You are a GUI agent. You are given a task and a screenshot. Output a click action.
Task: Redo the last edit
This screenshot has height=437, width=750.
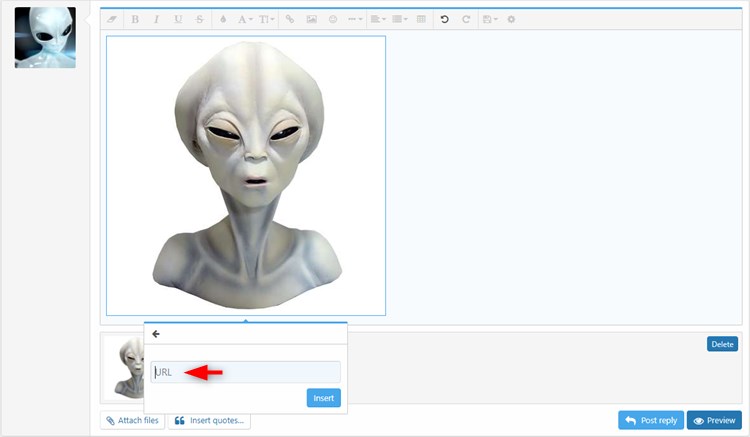pyautogui.click(x=466, y=19)
